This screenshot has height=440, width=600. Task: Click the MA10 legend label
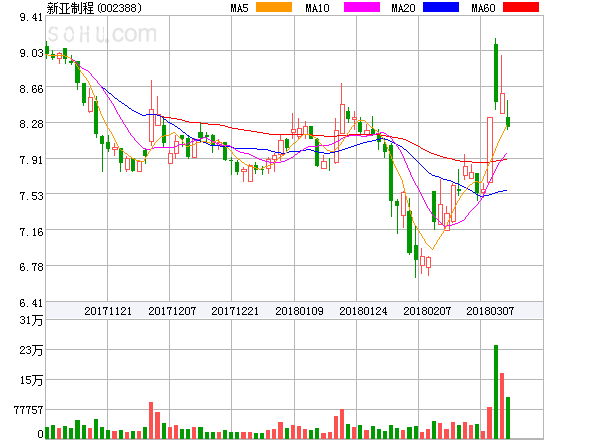coord(317,8)
